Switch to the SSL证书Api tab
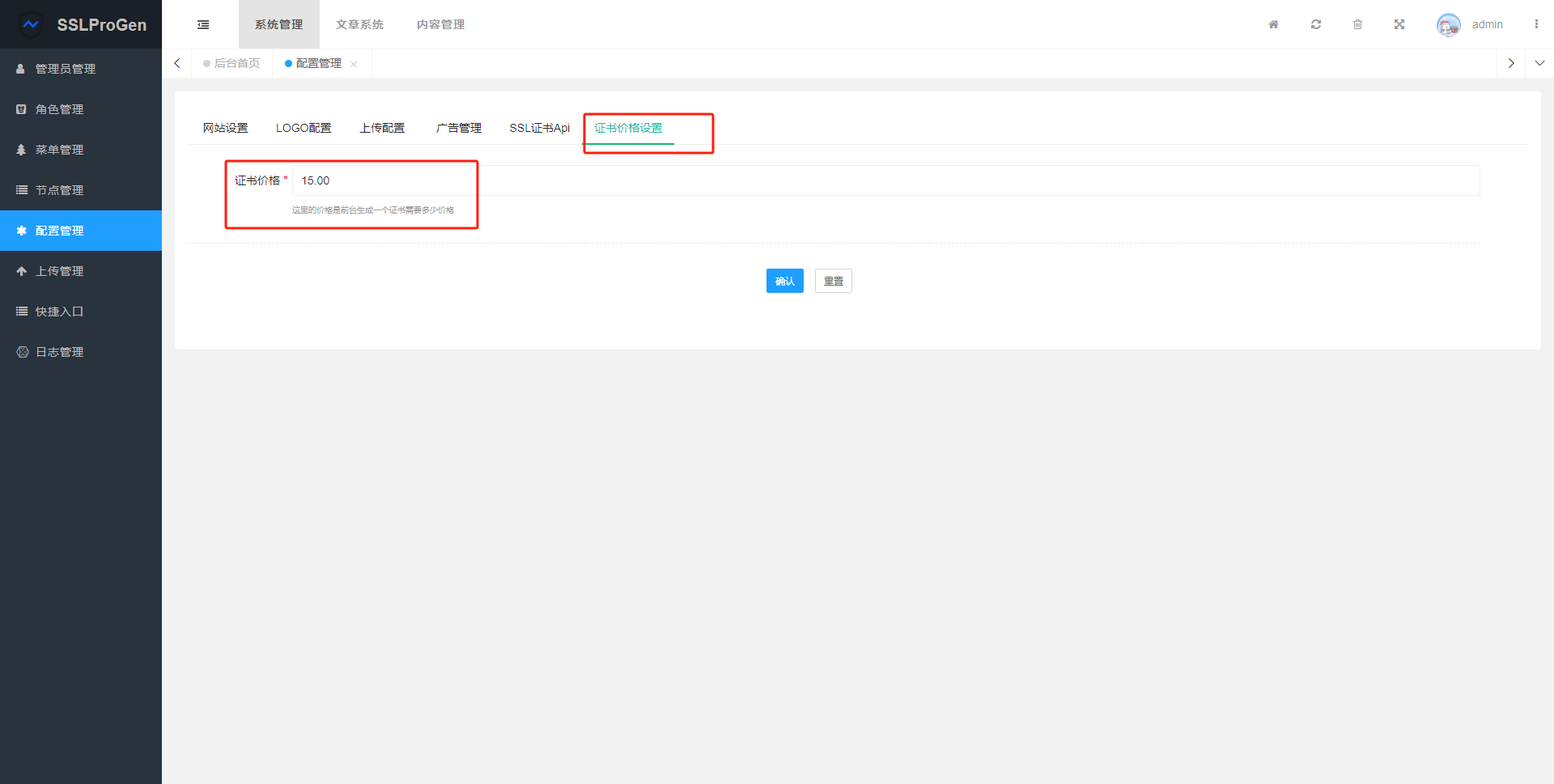Image resolution: width=1554 pixels, height=784 pixels. click(x=539, y=128)
